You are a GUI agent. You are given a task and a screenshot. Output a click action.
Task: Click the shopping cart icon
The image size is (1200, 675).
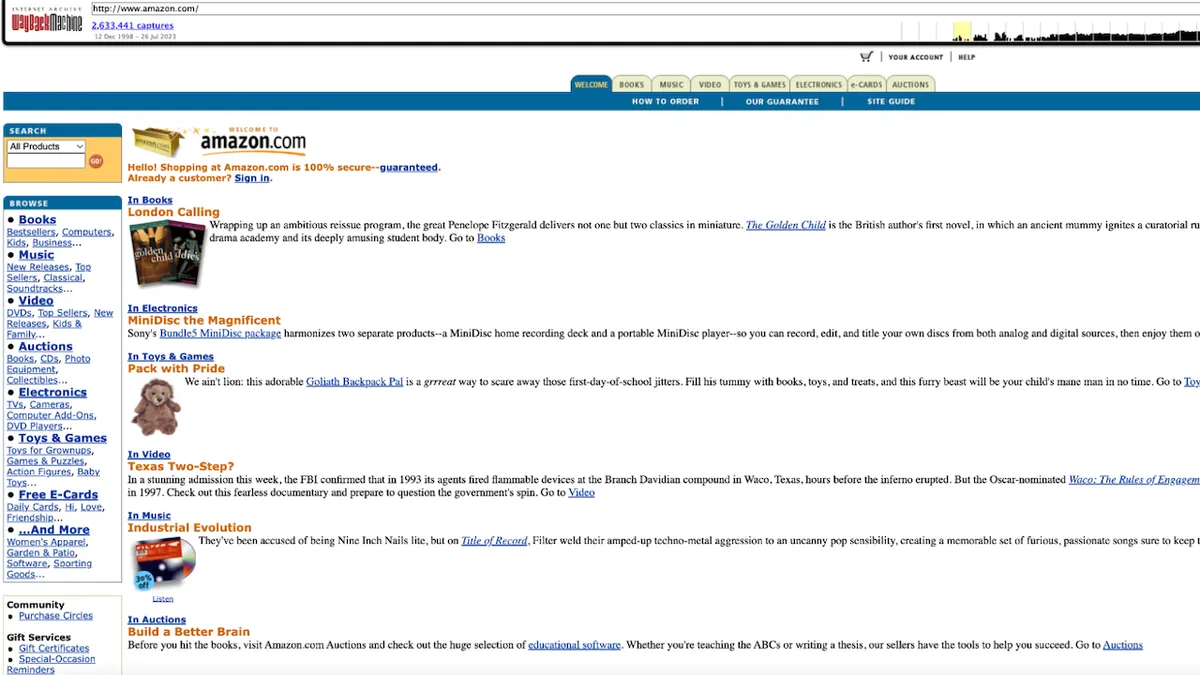coord(866,57)
